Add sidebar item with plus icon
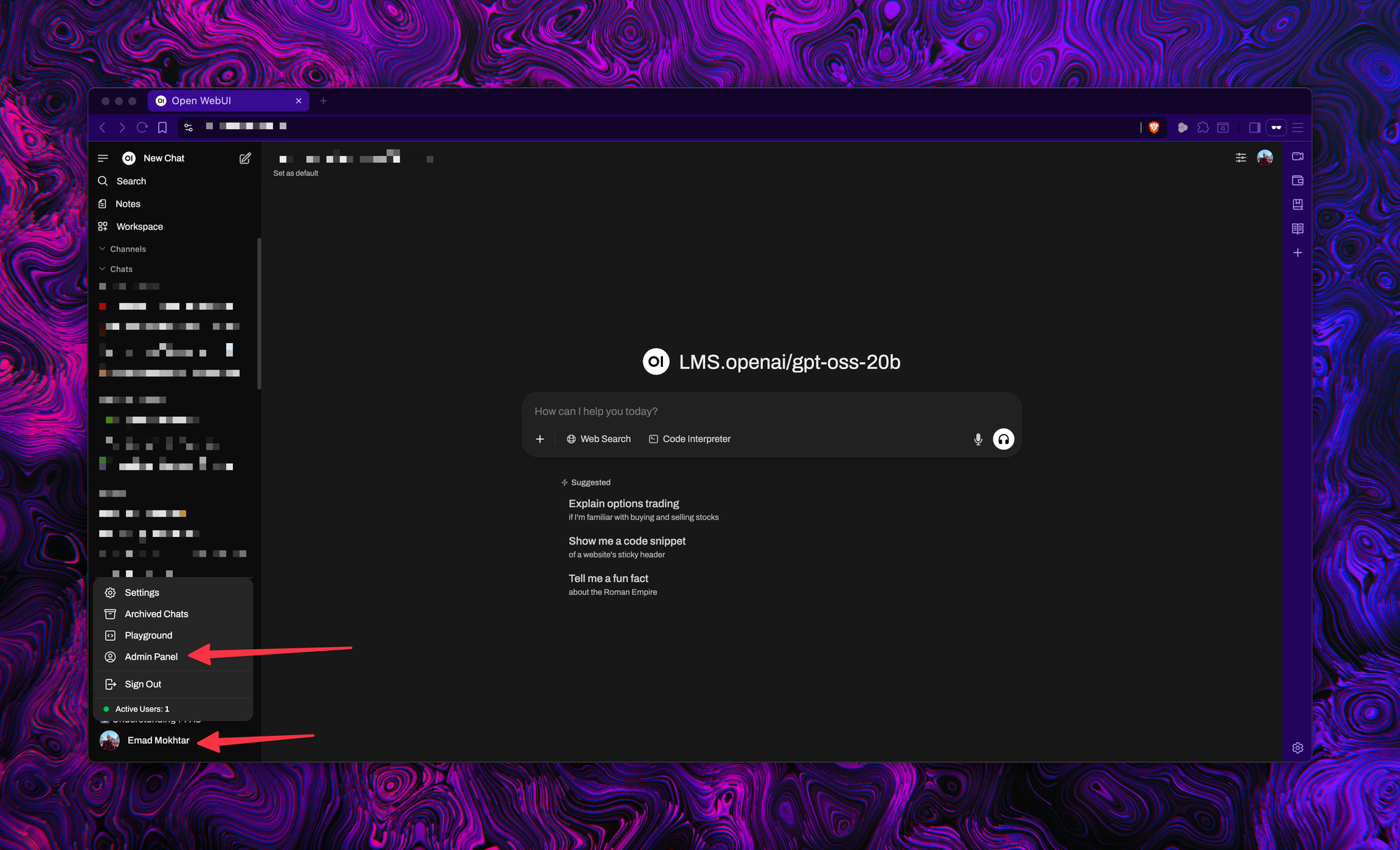This screenshot has height=850, width=1400. (1297, 253)
